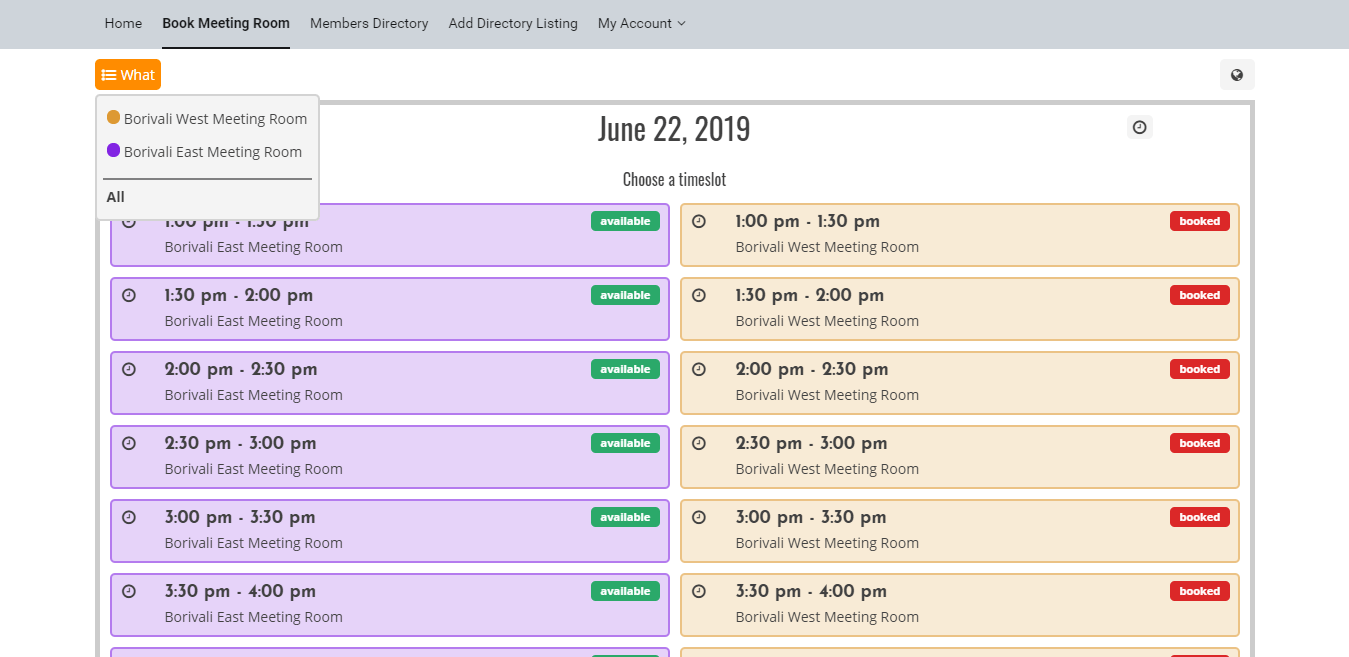Screen dimensions: 1349x657
Task: Collapse the What filter dropdown
Action: [128, 75]
